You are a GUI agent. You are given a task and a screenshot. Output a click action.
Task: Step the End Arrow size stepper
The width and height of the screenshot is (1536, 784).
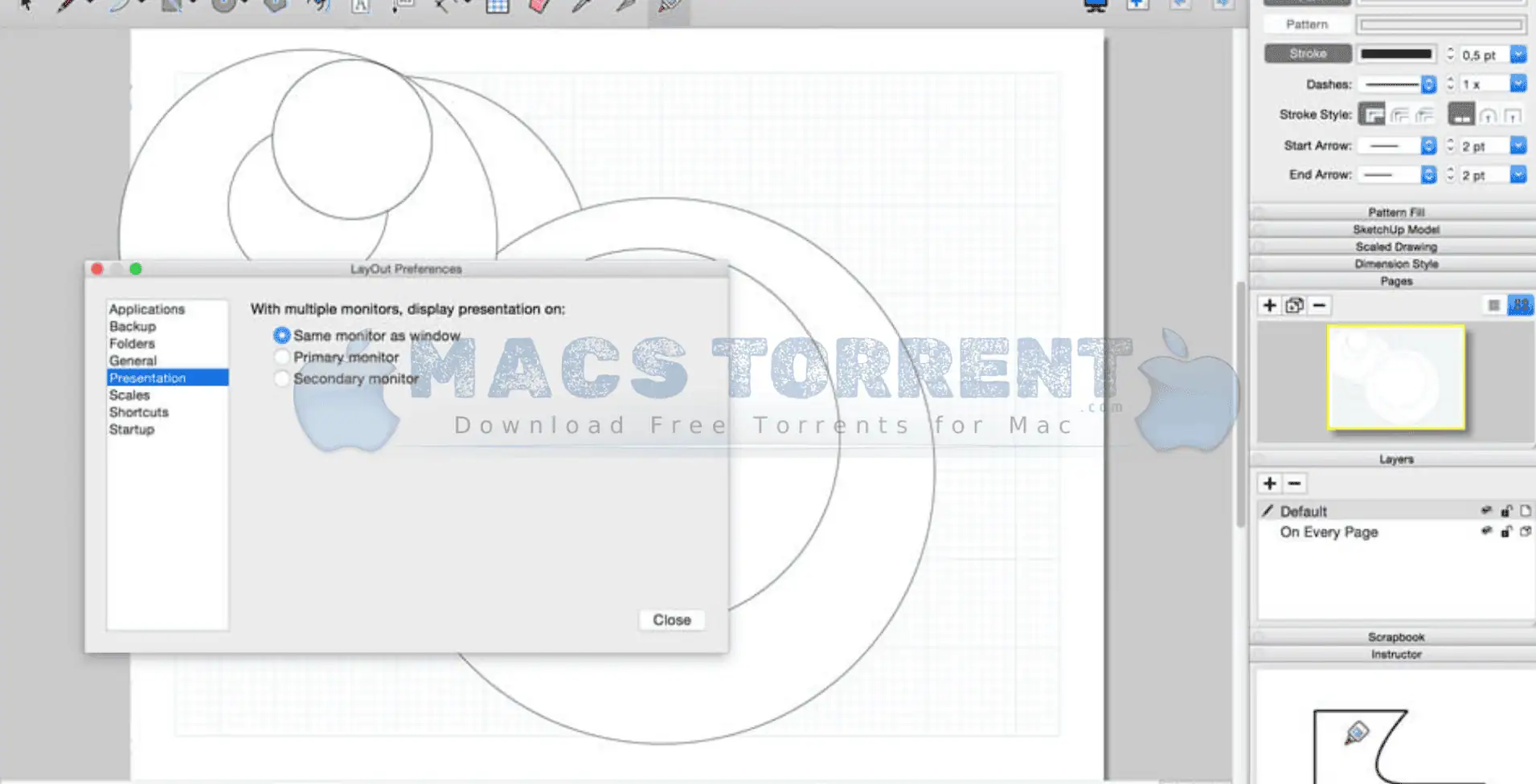click(x=1450, y=175)
